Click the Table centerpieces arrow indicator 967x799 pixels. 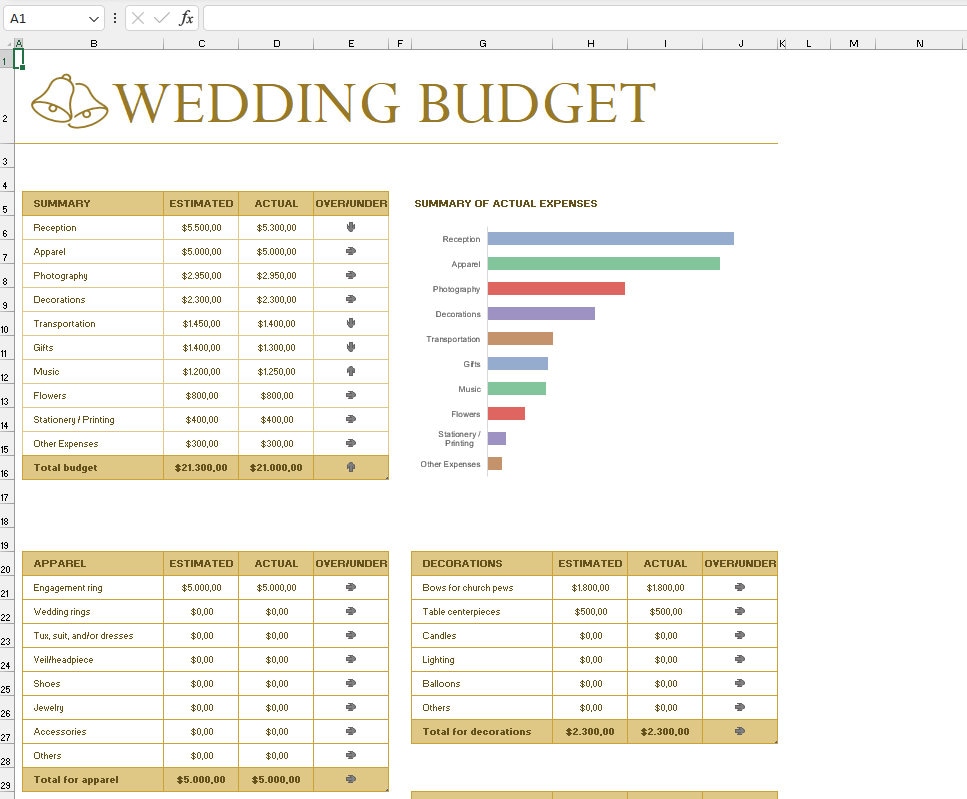tap(740, 611)
